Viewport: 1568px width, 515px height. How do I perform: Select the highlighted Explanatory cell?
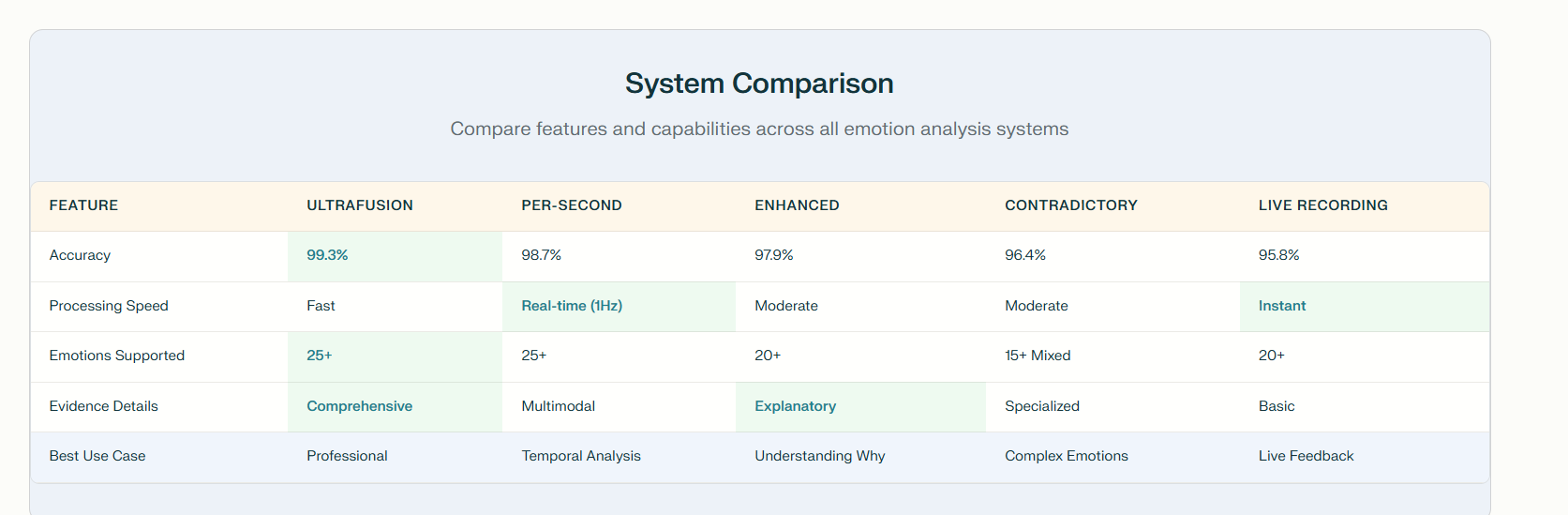point(795,406)
